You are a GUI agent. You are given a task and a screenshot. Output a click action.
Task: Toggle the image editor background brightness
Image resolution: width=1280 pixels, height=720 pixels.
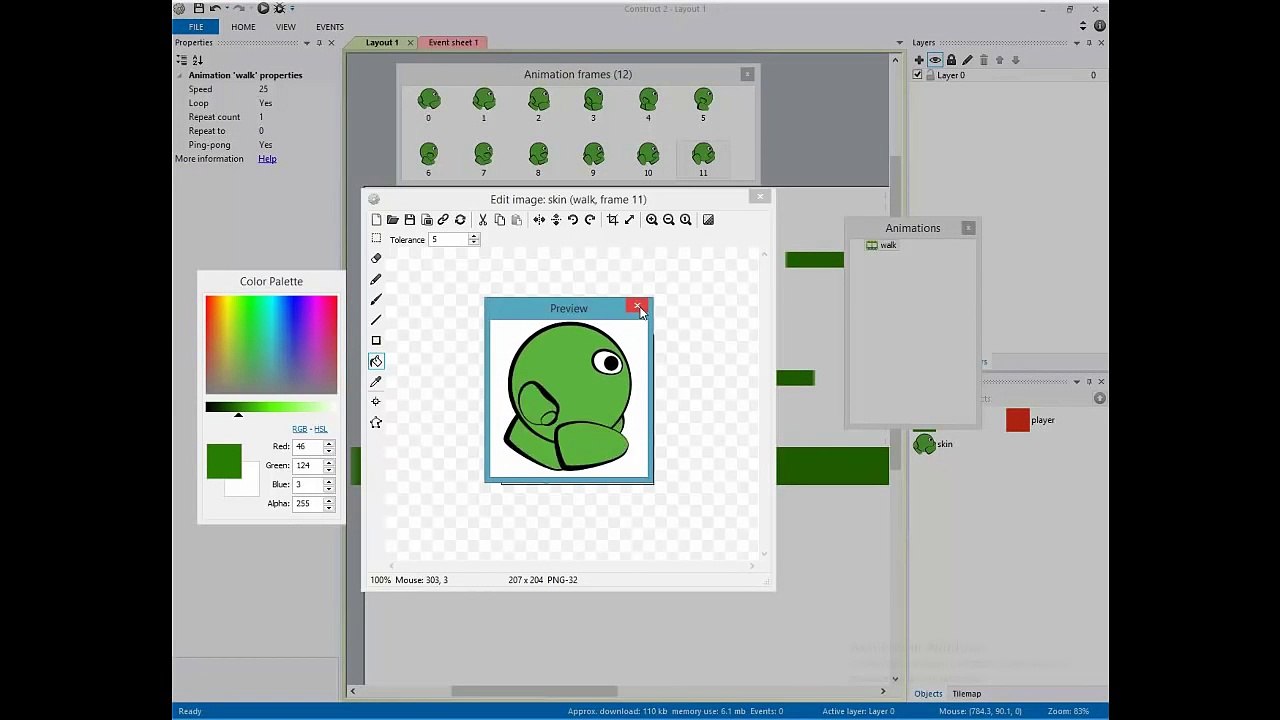(x=708, y=220)
